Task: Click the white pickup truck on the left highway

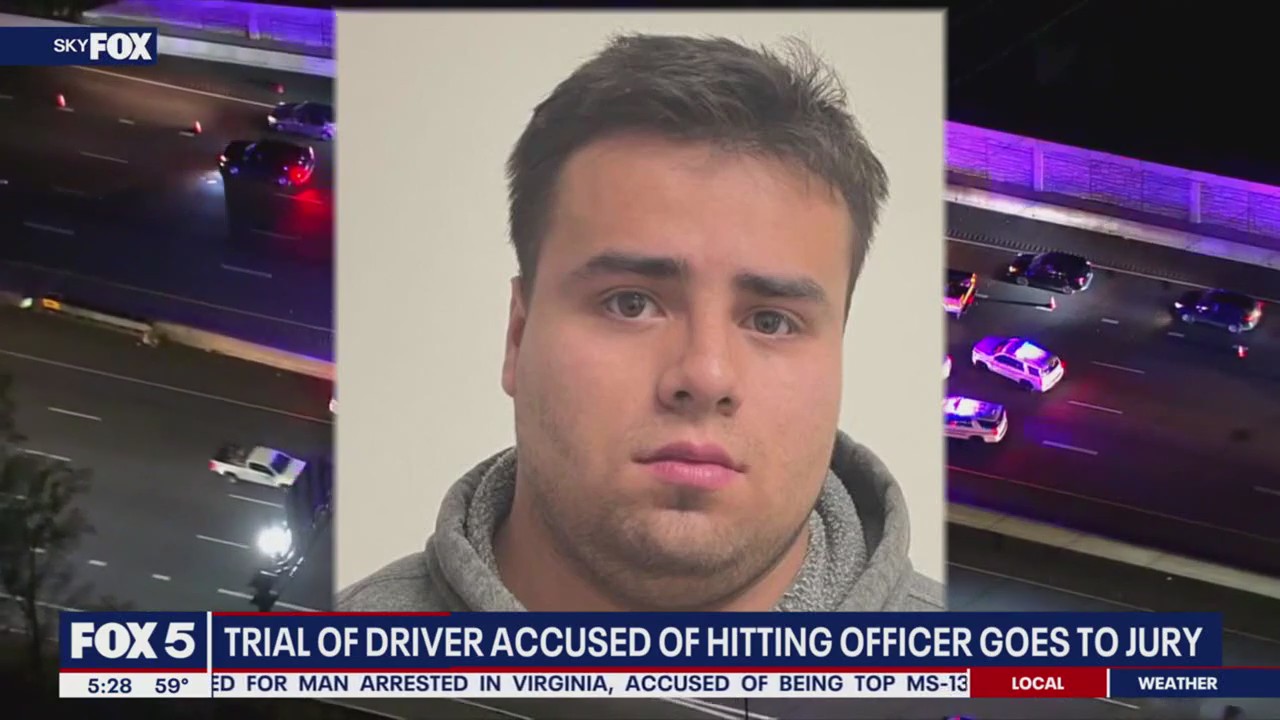Action: click(257, 465)
